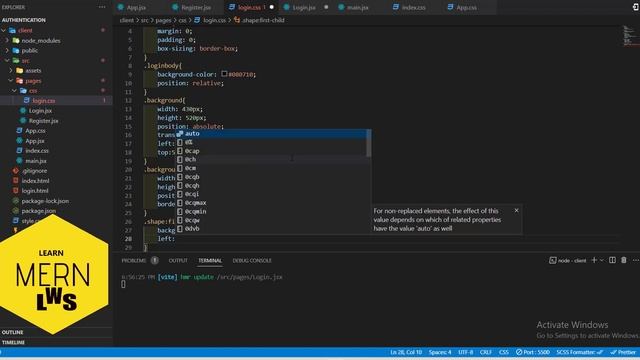The height and width of the screenshot is (360, 640).
Task: Pick the 'cqmin' unit suggestion
Action: [271, 211]
